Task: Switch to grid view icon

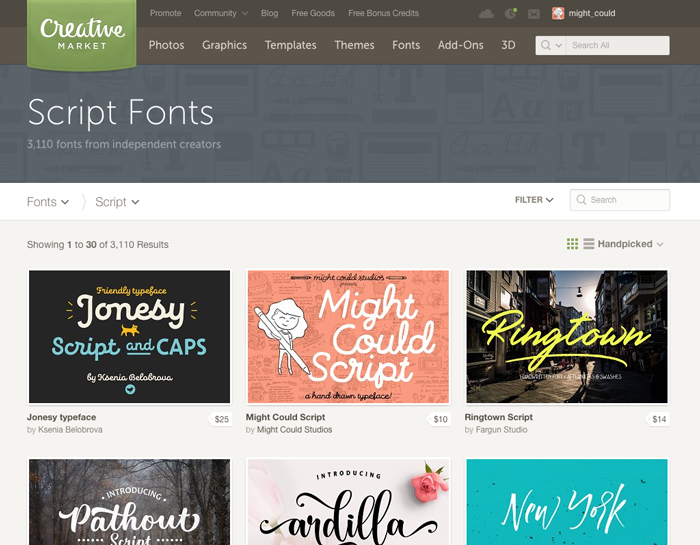Action: pyautogui.click(x=572, y=244)
